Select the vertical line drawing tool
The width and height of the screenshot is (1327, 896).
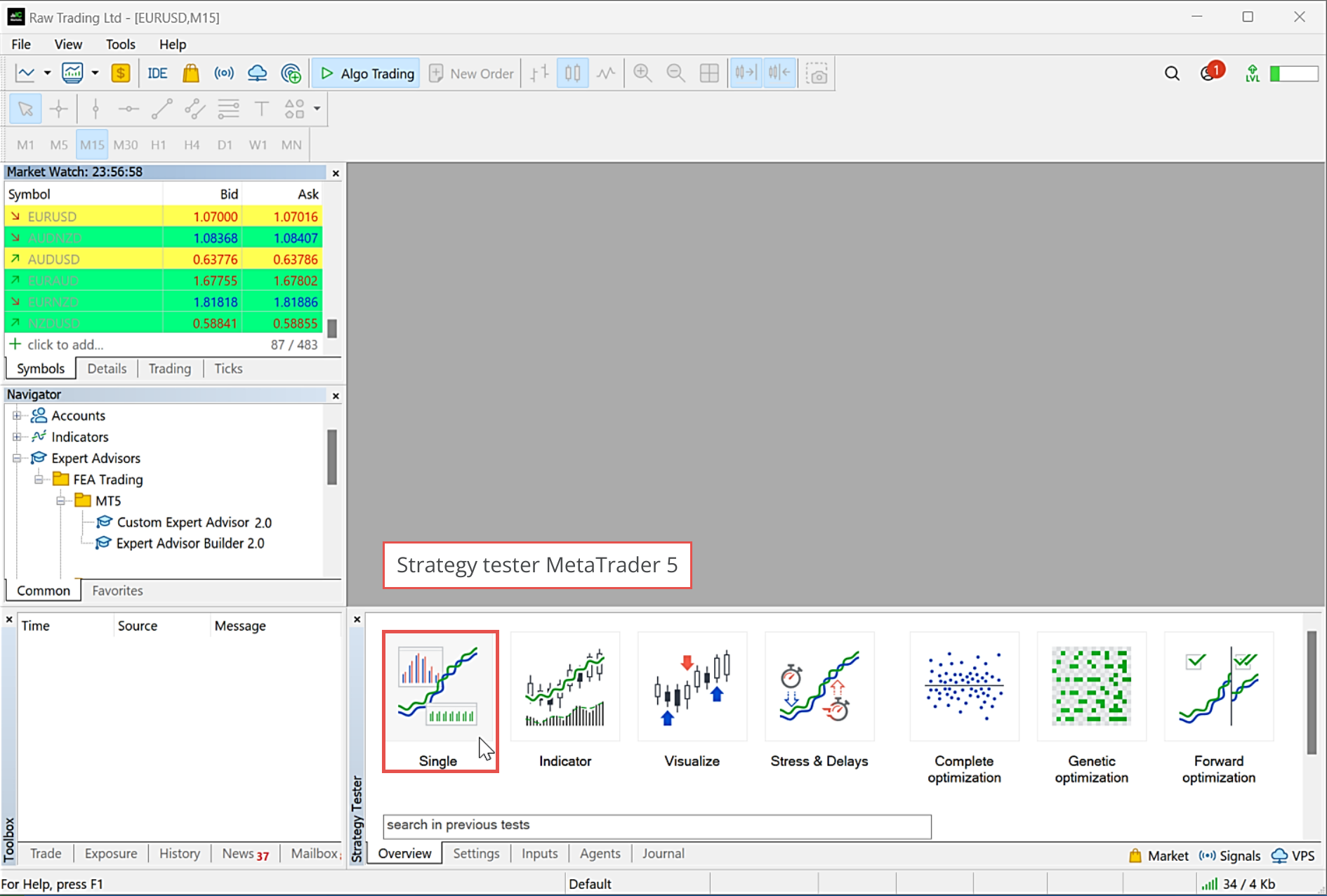(x=95, y=109)
